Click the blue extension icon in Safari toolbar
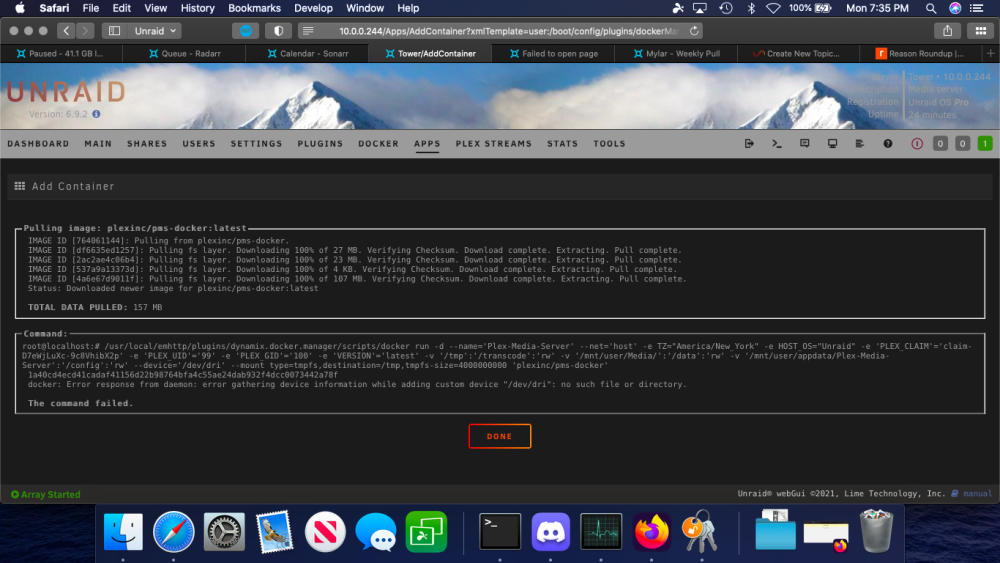Screen dimensions: 1000x563 [246, 31]
